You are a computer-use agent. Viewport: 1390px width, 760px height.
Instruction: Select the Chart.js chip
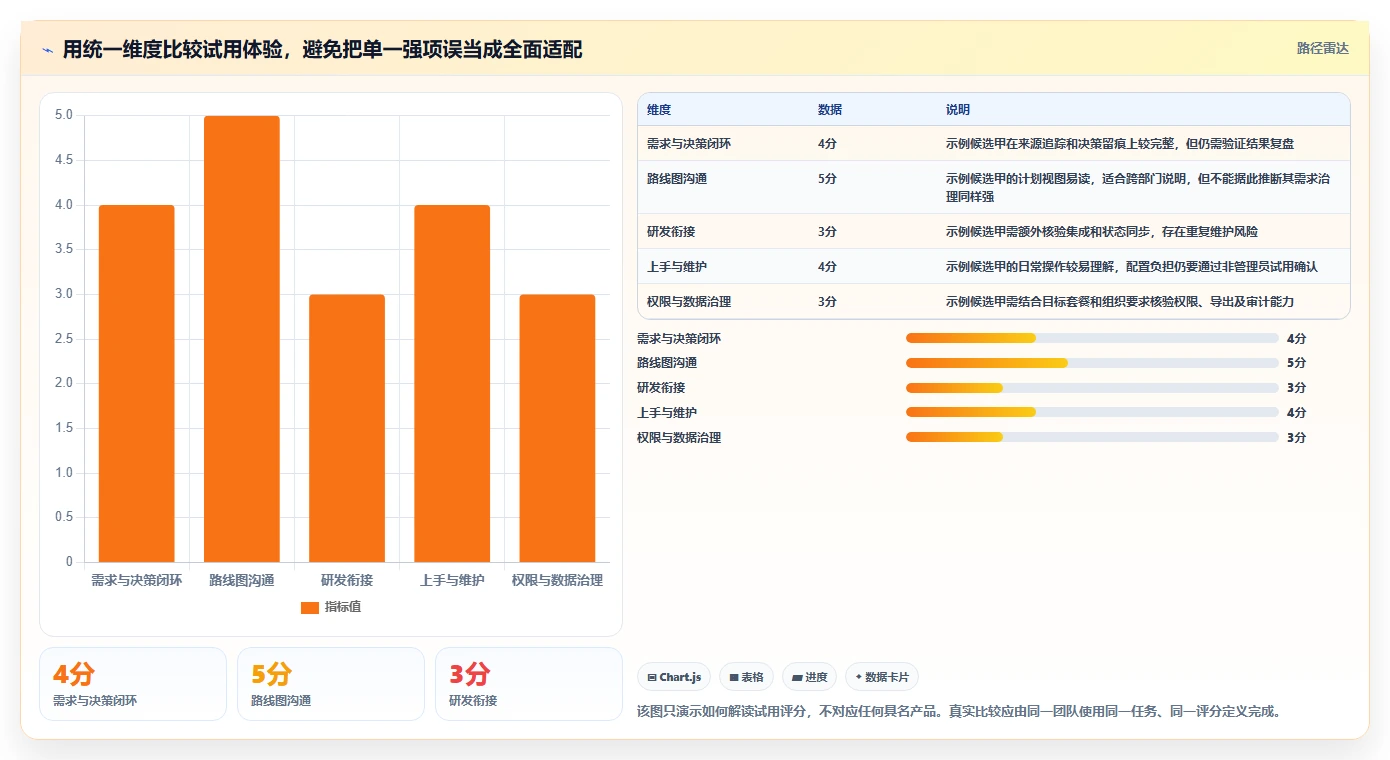pos(674,677)
